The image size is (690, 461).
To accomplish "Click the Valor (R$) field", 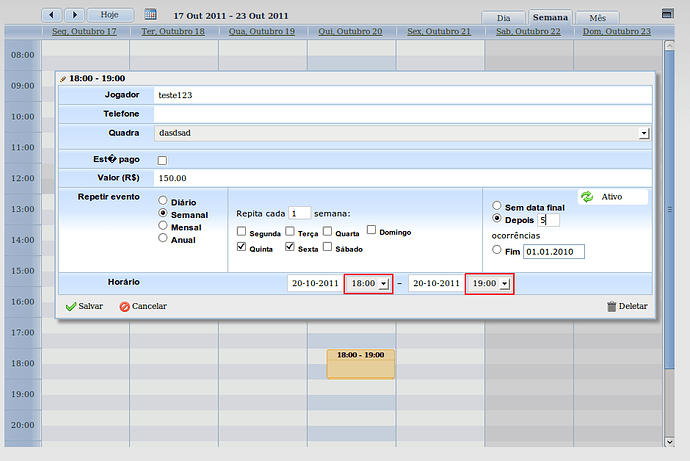I will point(402,178).
